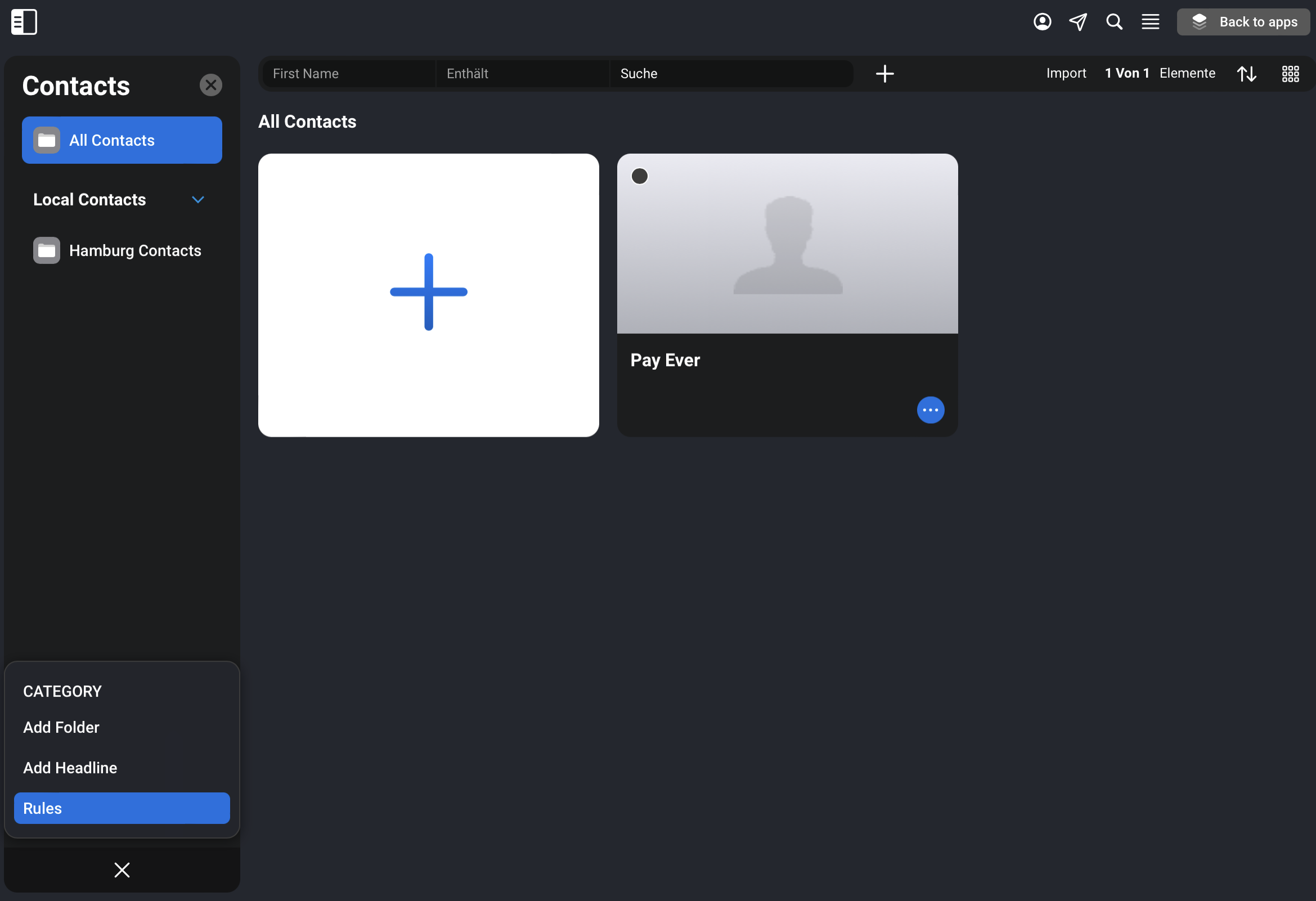Open the hamburger menu icon
Viewport: 1316px width, 901px height.
click(x=1150, y=22)
